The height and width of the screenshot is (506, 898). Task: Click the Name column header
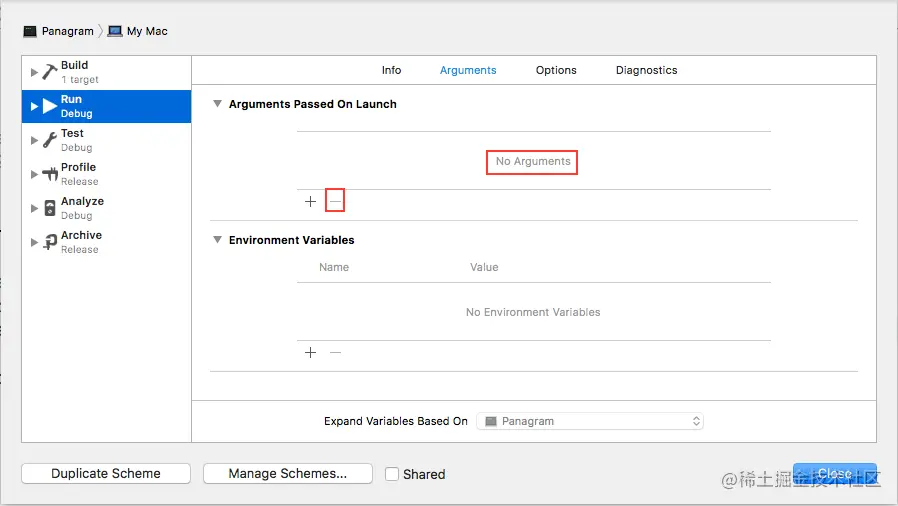tap(334, 267)
